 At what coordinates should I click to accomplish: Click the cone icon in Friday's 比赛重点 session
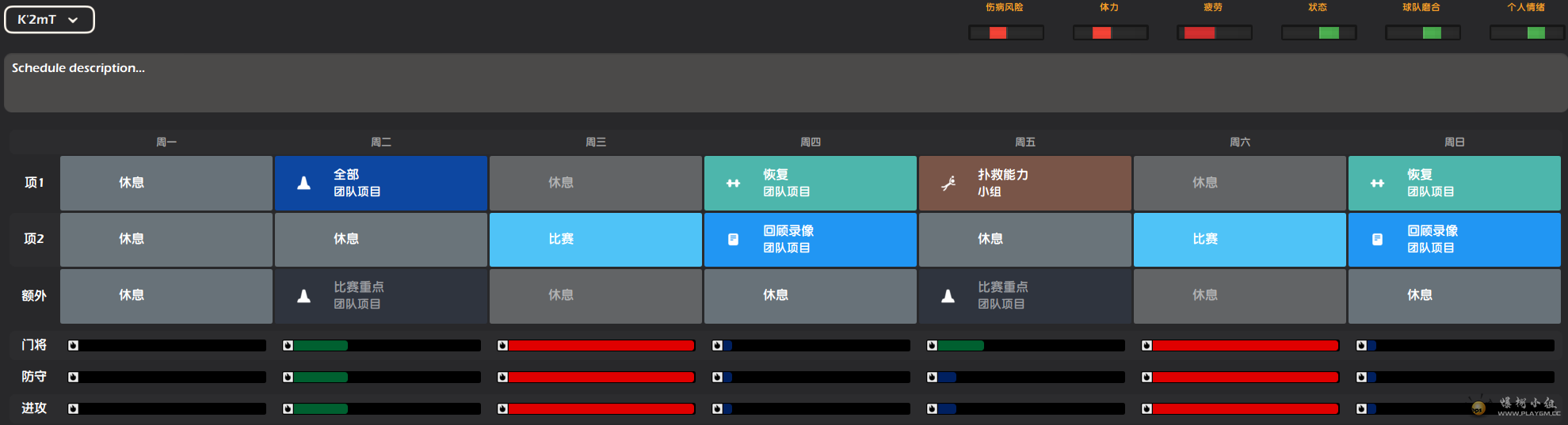pos(948,296)
